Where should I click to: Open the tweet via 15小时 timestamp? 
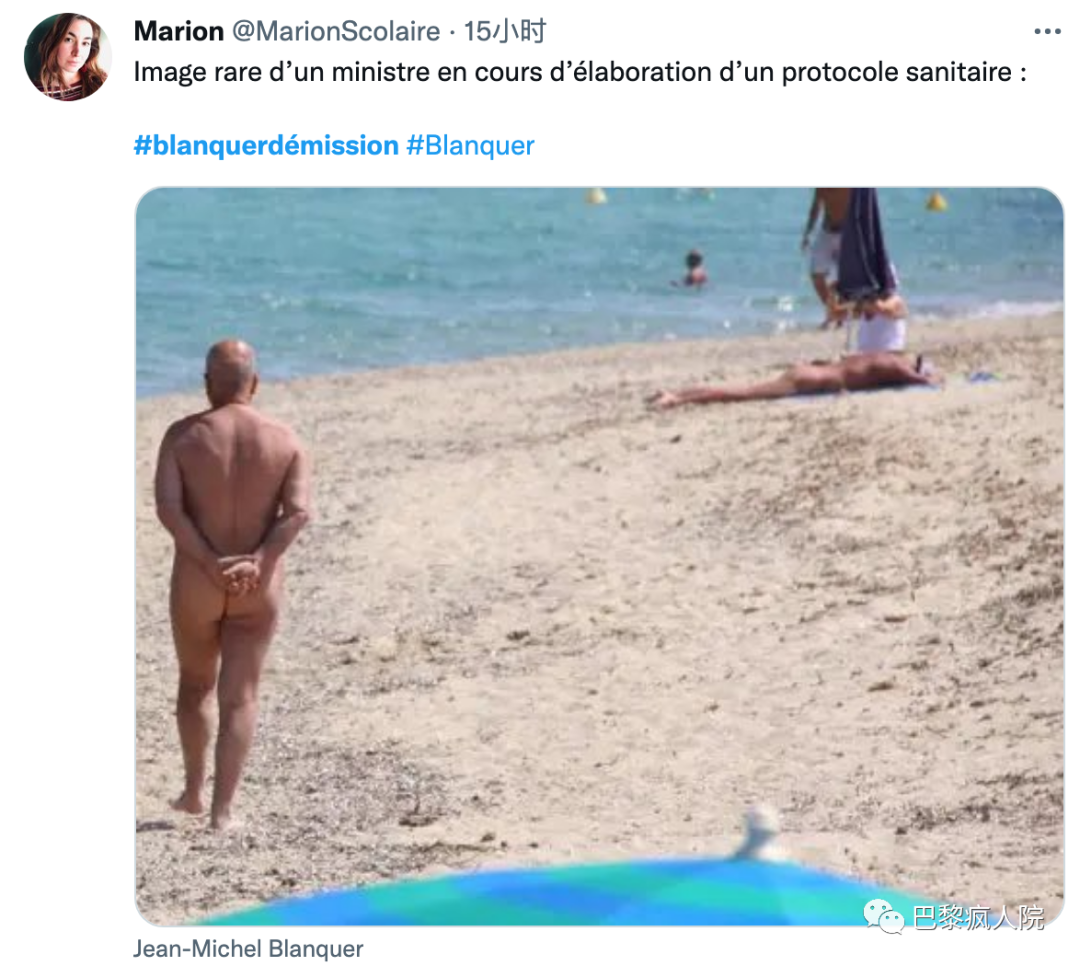click(504, 31)
